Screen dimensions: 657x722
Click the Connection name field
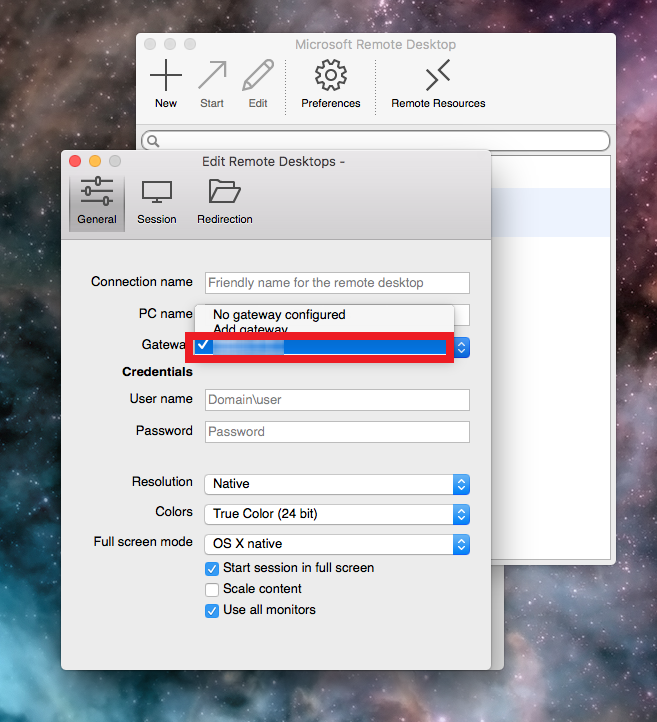pyautogui.click(x=337, y=283)
